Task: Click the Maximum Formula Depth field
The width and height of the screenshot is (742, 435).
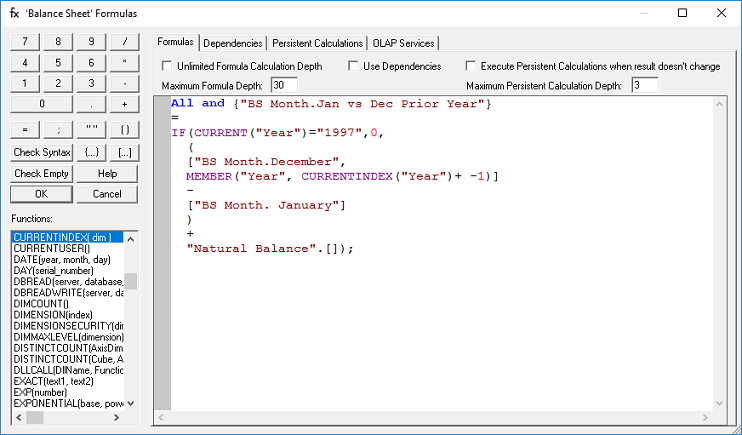Action: pyautogui.click(x=284, y=85)
